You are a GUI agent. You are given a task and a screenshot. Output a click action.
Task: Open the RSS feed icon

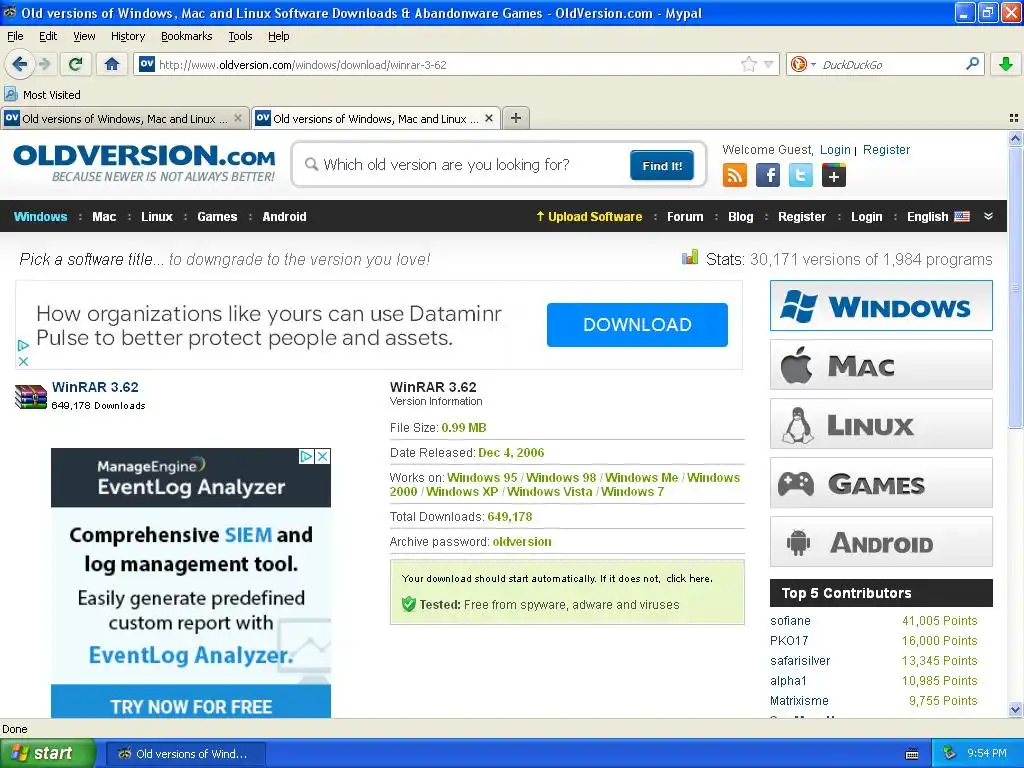tap(735, 175)
